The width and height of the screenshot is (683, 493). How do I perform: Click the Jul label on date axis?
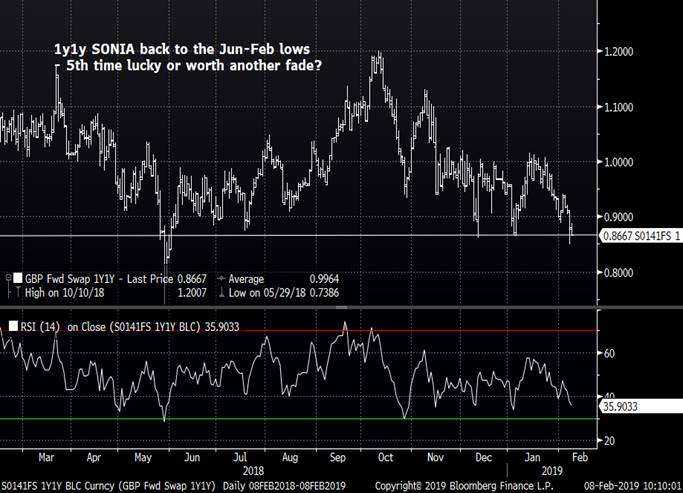pos(240,457)
